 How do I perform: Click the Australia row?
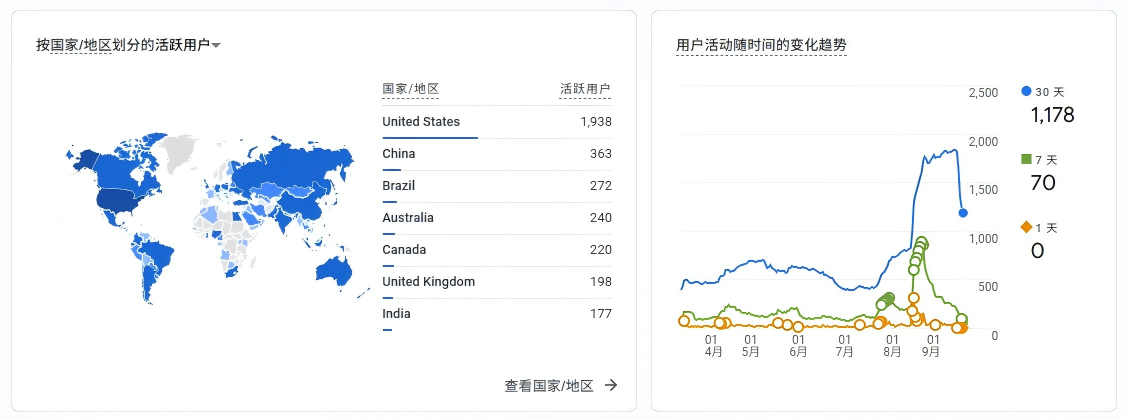coord(497,218)
